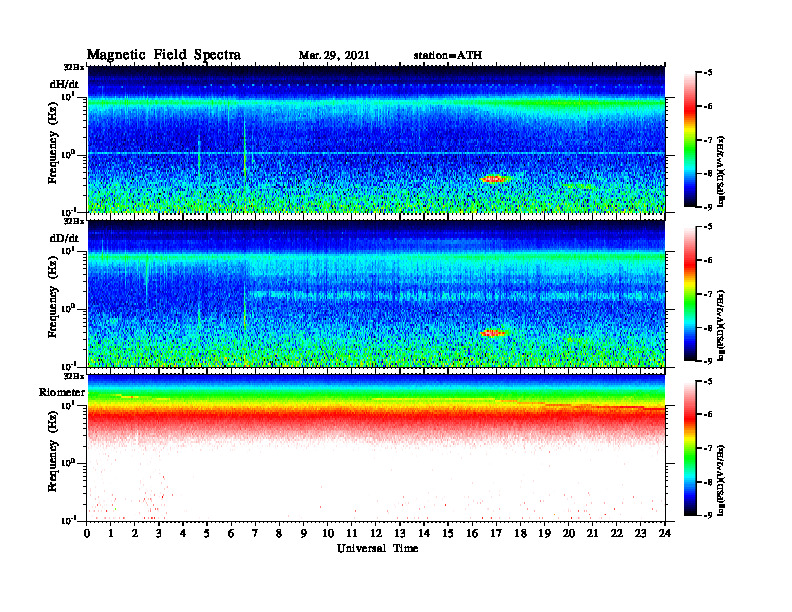792x612 pixels.
Task: Click hour tick label "2" on time axis
Action: (135, 533)
